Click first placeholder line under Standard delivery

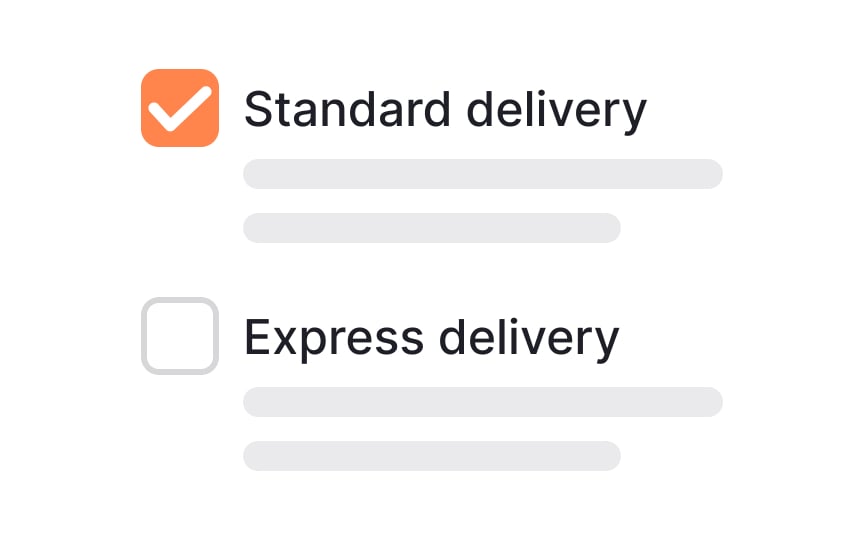[x=483, y=174]
